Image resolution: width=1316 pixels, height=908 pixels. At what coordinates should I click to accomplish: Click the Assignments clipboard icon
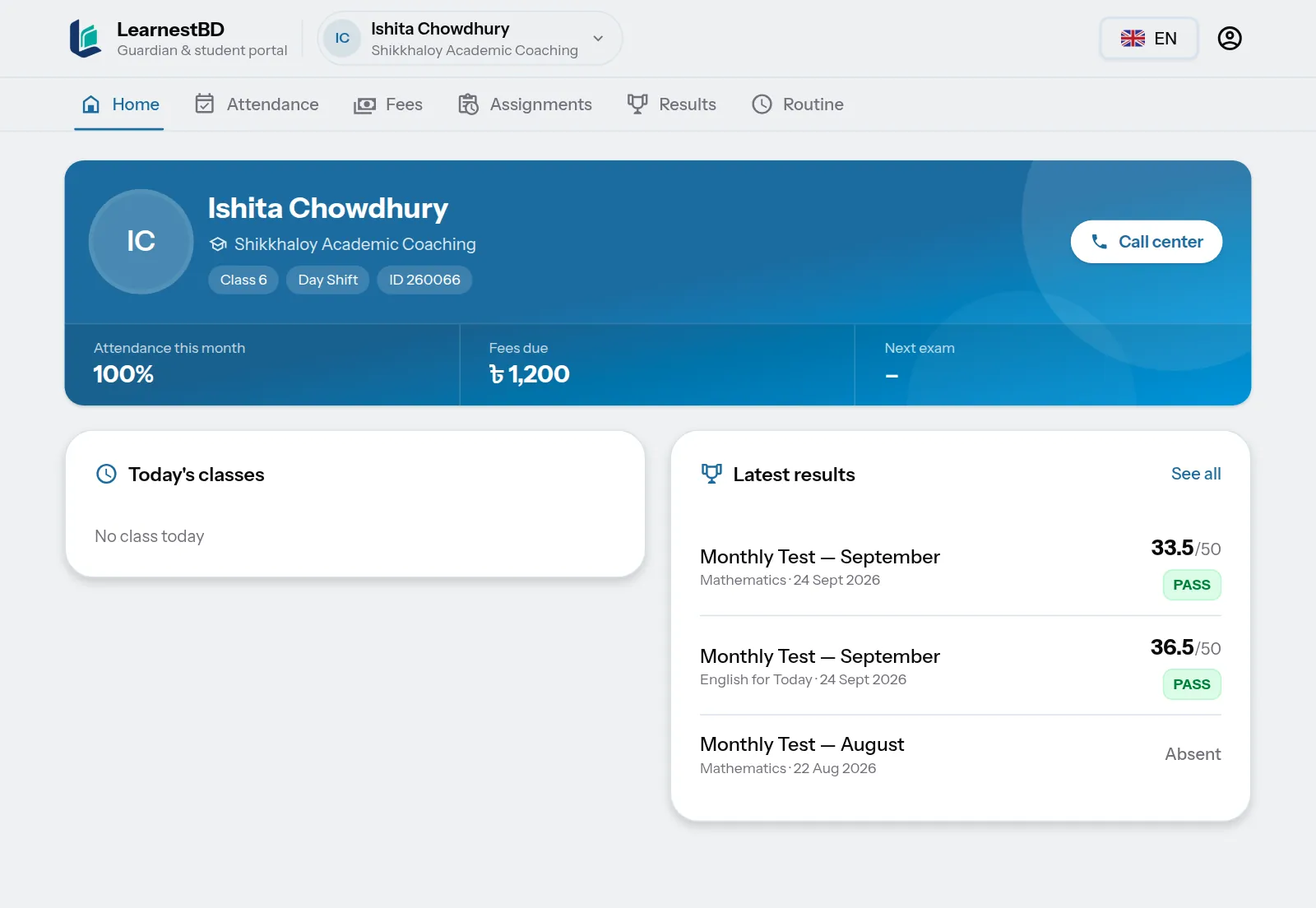point(468,104)
